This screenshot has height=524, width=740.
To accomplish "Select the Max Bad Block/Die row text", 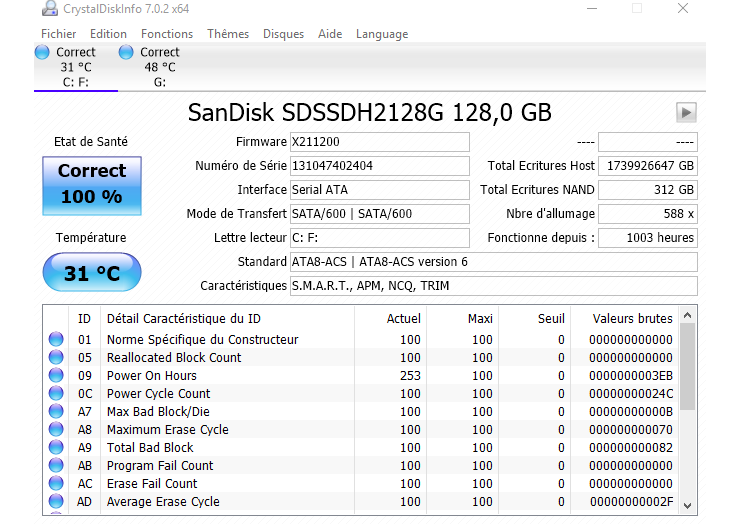I will click(158, 412).
